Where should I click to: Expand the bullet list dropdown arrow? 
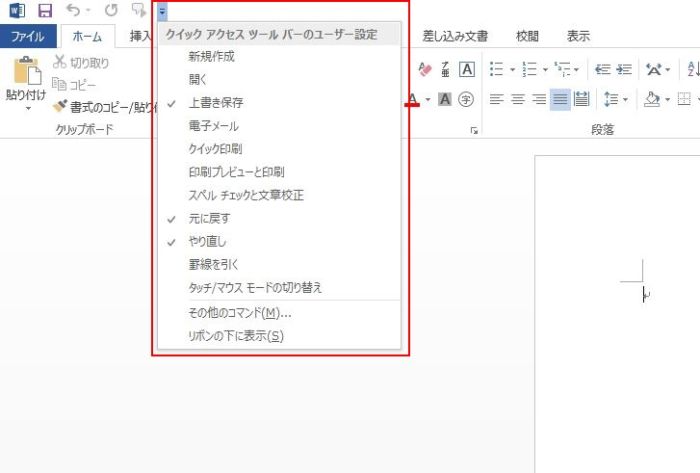pyautogui.click(x=512, y=70)
